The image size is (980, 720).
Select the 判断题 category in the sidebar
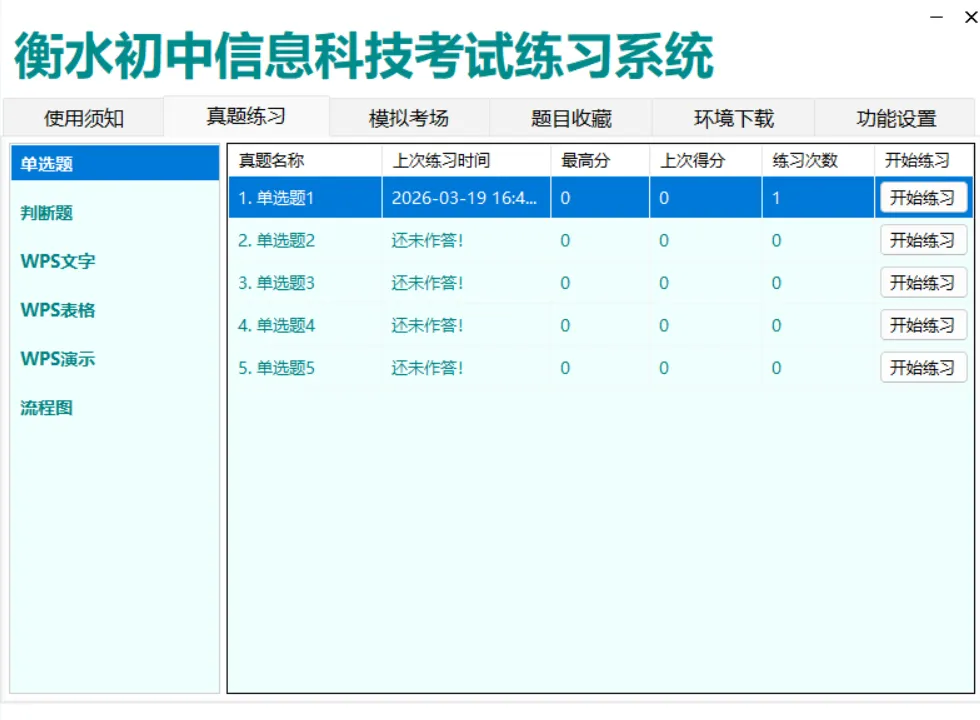pyautogui.click(x=46, y=213)
